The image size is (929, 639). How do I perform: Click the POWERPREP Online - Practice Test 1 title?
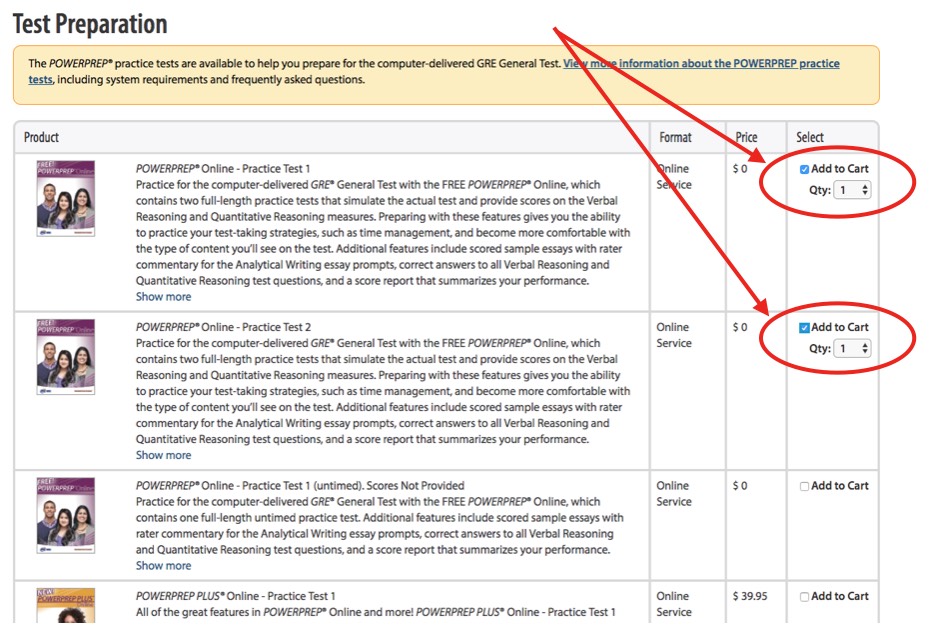point(223,169)
